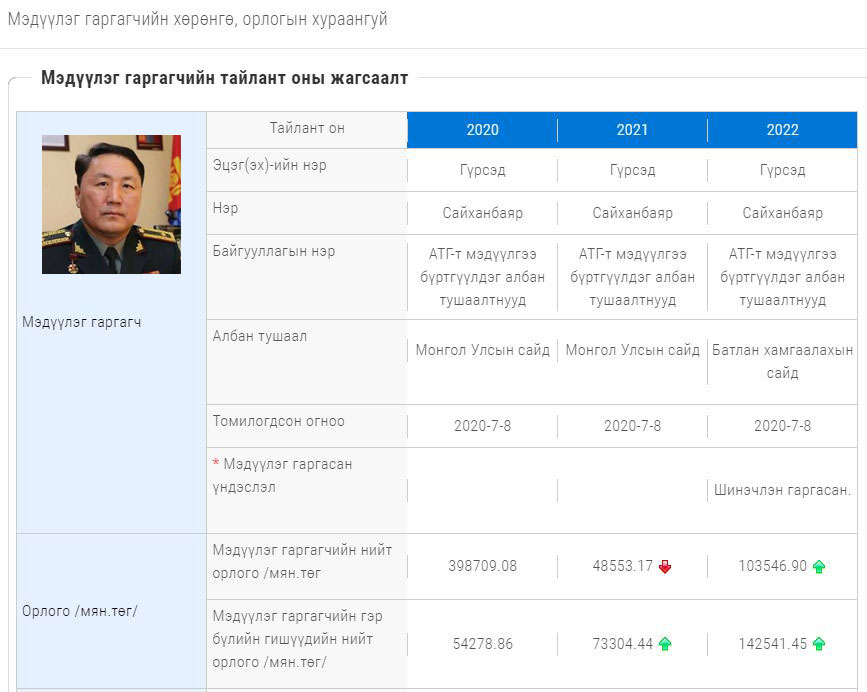867x692 pixels.
Task: Click the 2020 column date '2020-7-8'
Action: coord(482,426)
